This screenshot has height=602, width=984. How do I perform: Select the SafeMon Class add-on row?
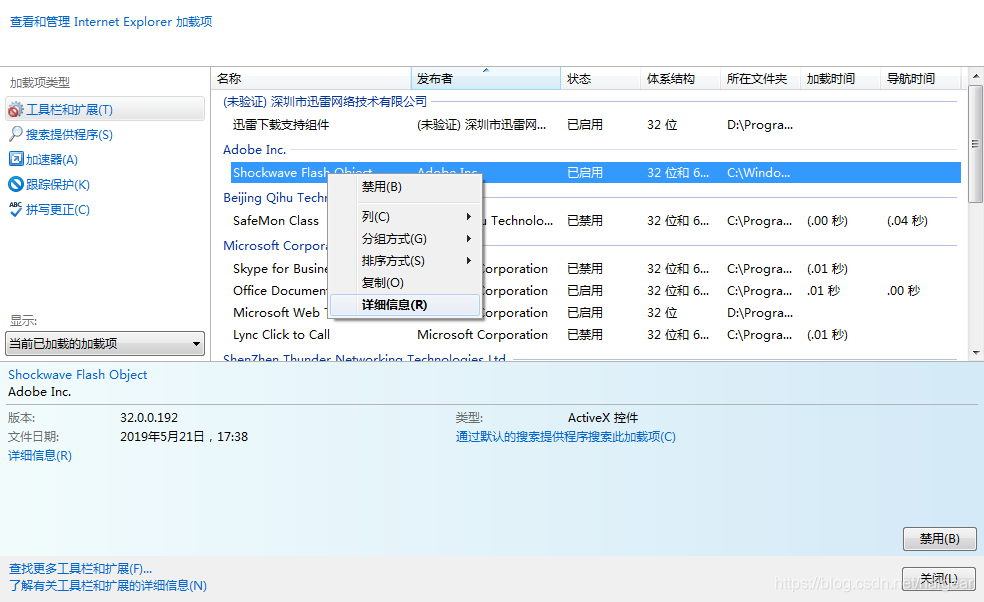tap(595, 221)
